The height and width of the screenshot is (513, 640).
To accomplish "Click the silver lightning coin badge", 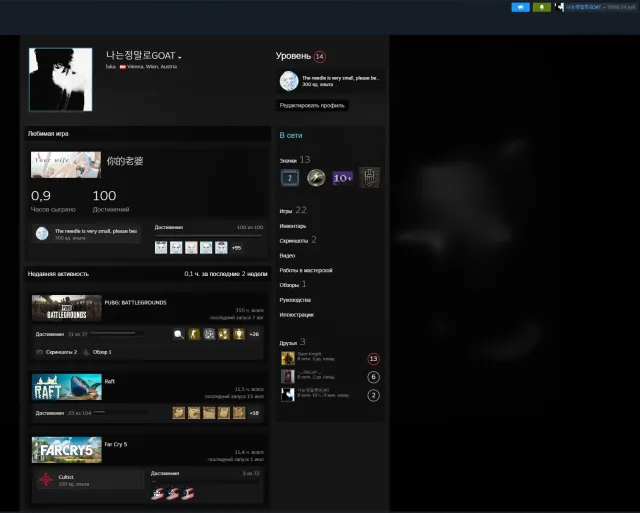I will (x=316, y=178).
